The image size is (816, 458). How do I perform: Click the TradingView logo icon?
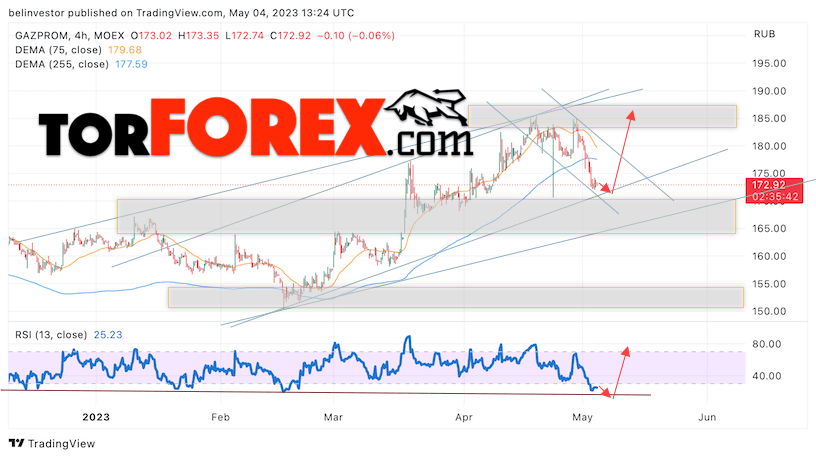pos(17,443)
